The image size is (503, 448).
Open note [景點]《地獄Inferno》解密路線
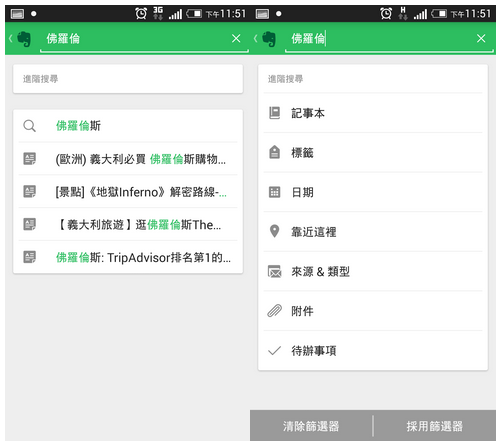tap(128, 192)
